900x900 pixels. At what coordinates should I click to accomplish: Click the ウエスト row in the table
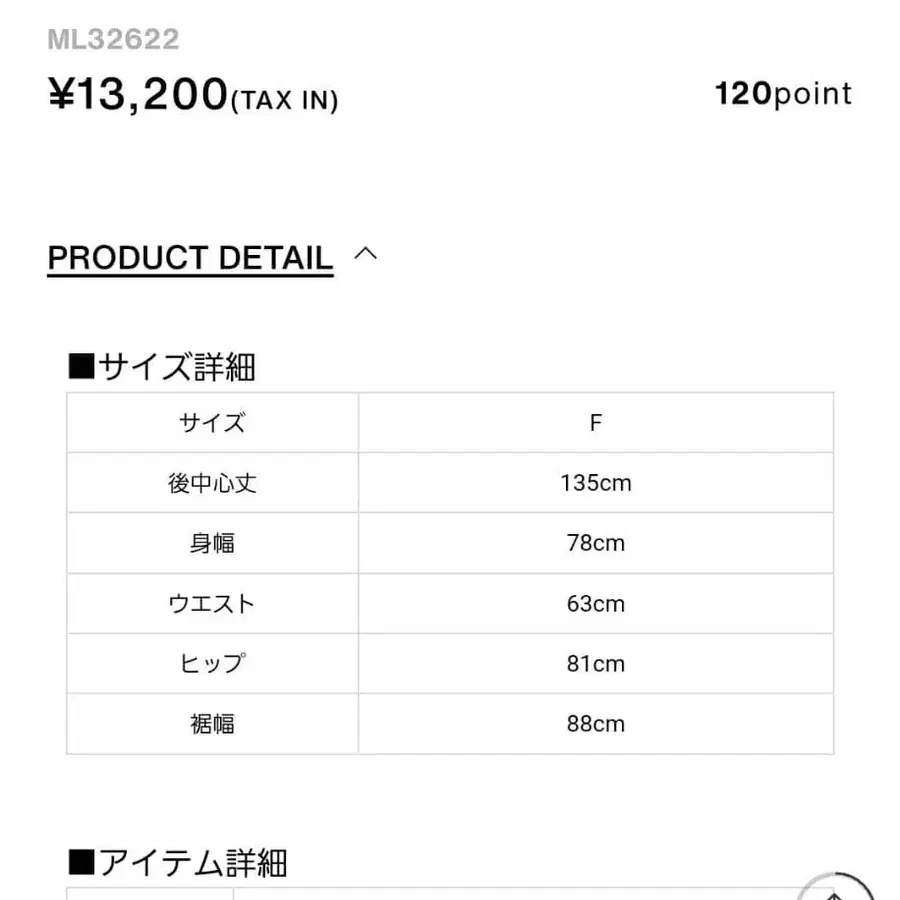210,603
